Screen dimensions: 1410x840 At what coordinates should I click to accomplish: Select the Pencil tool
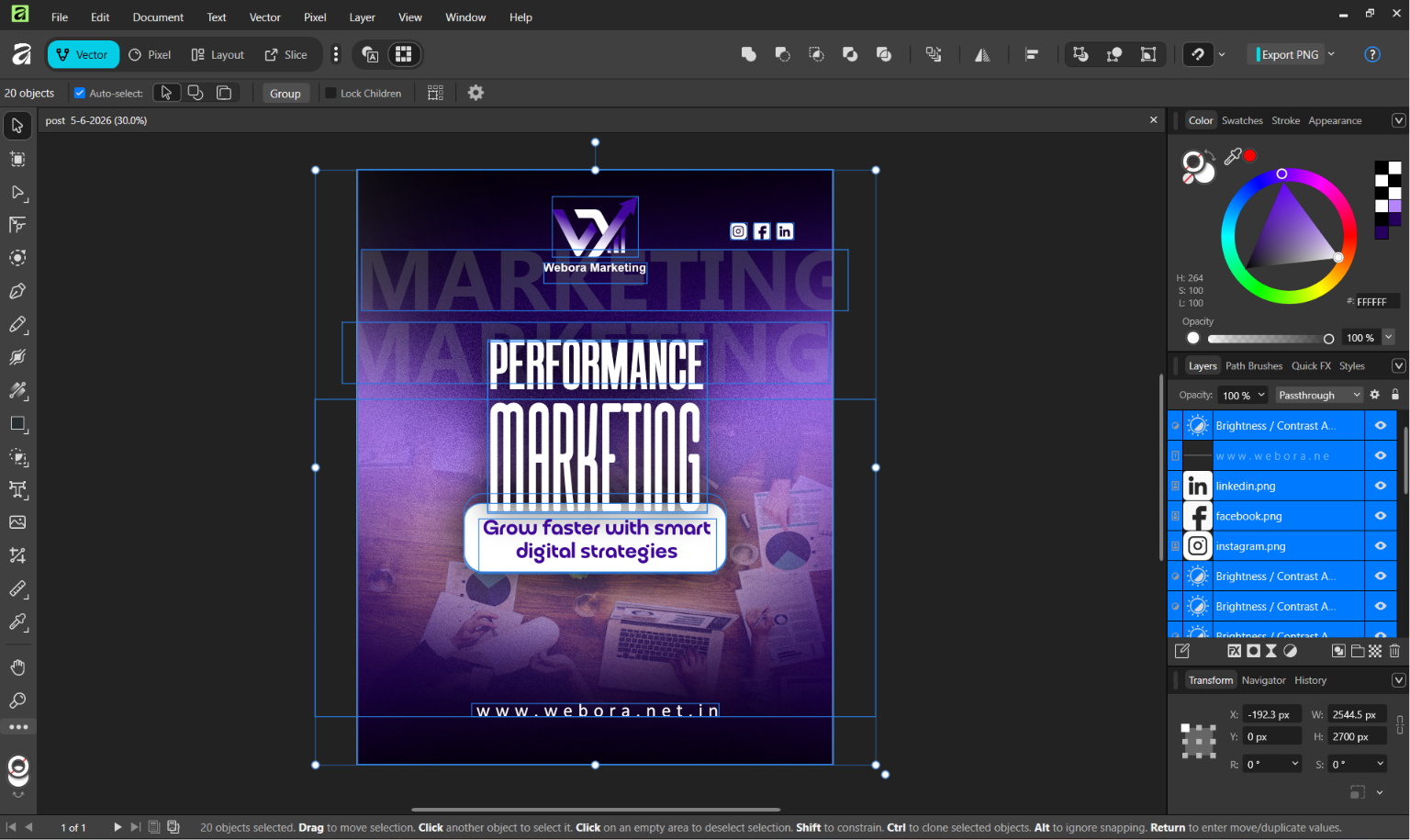(17, 324)
